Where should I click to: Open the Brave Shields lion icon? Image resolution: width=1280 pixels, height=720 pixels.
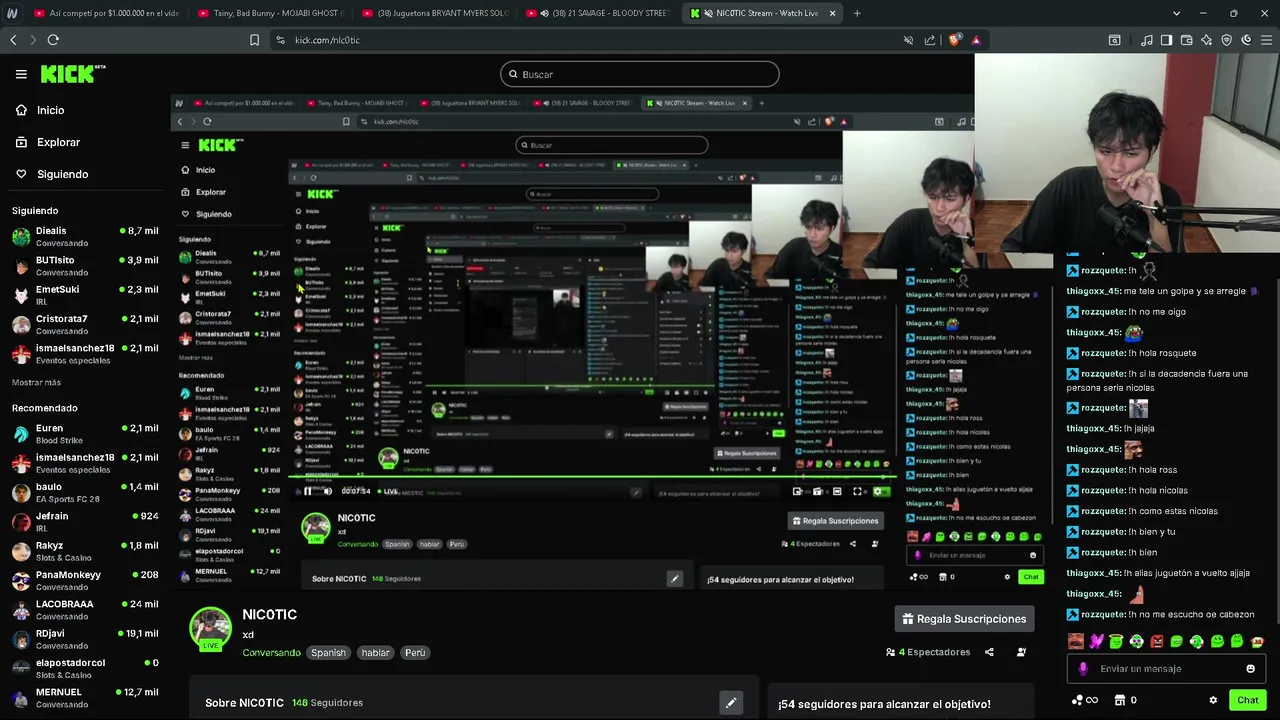955,40
